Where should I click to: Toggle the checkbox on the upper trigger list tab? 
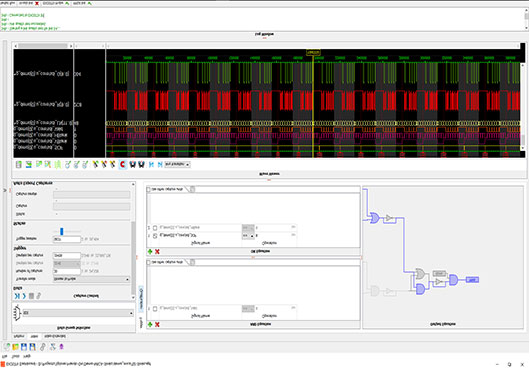[148, 190]
